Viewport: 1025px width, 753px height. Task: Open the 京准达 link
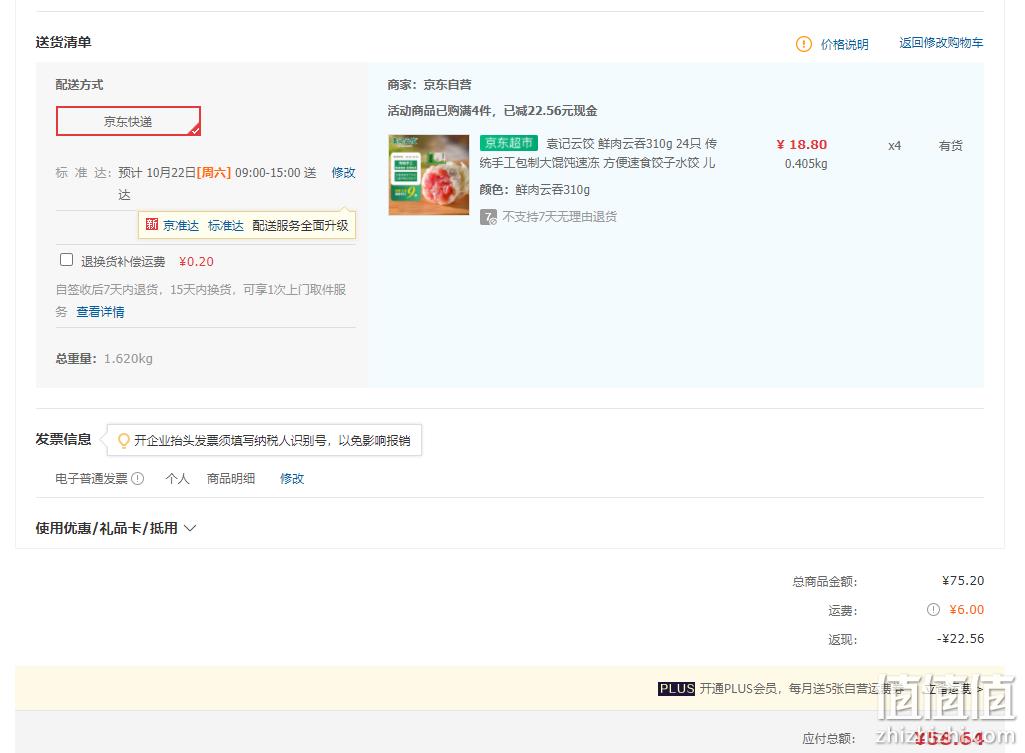pyautogui.click(x=181, y=226)
